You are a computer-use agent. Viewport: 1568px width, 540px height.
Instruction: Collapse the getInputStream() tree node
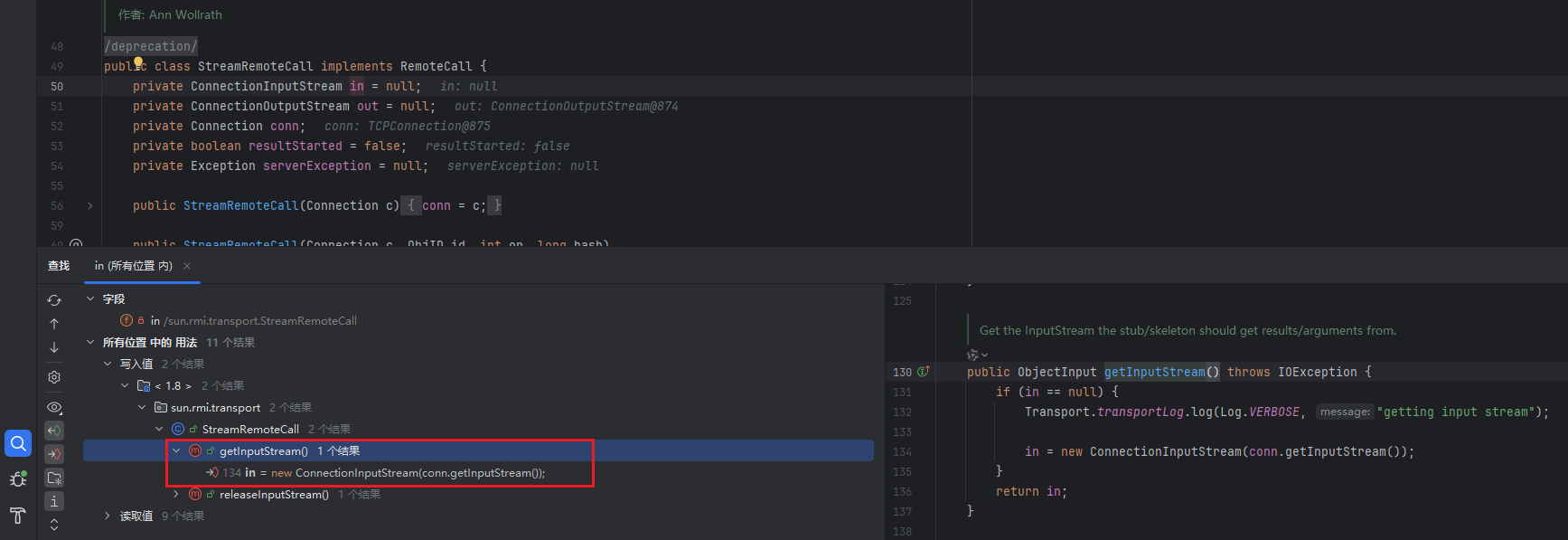(x=176, y=451)
